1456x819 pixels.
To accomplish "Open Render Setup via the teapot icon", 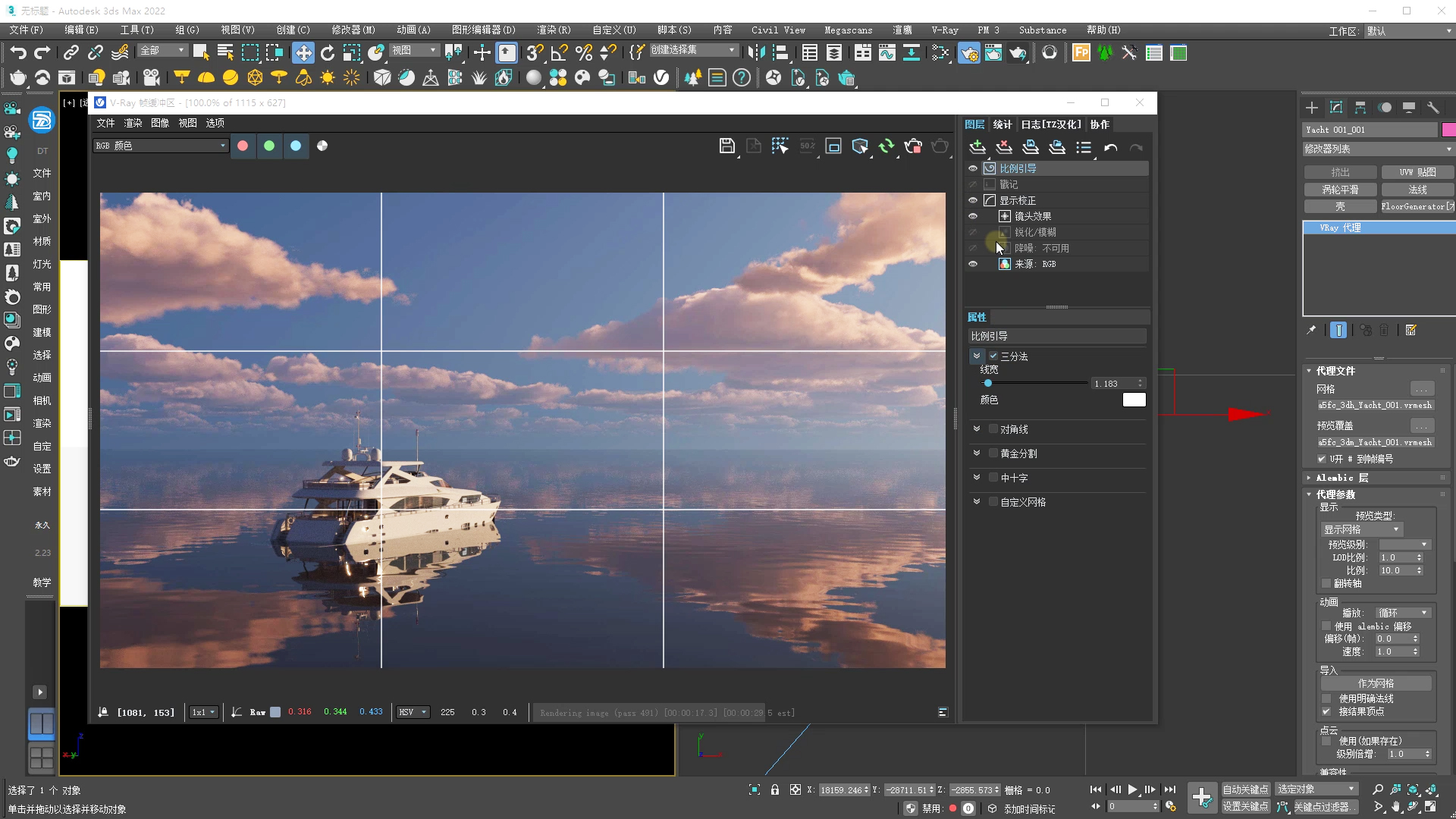I will (x=969, y=53).
